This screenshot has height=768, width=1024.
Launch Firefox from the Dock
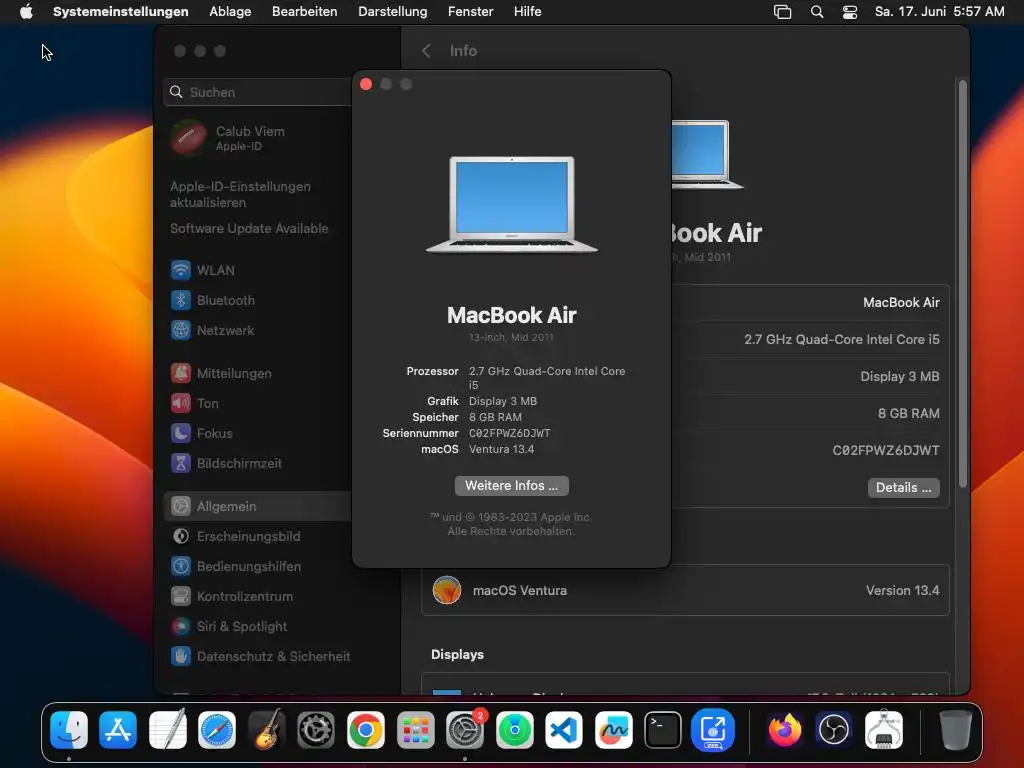tap(784, 729)
